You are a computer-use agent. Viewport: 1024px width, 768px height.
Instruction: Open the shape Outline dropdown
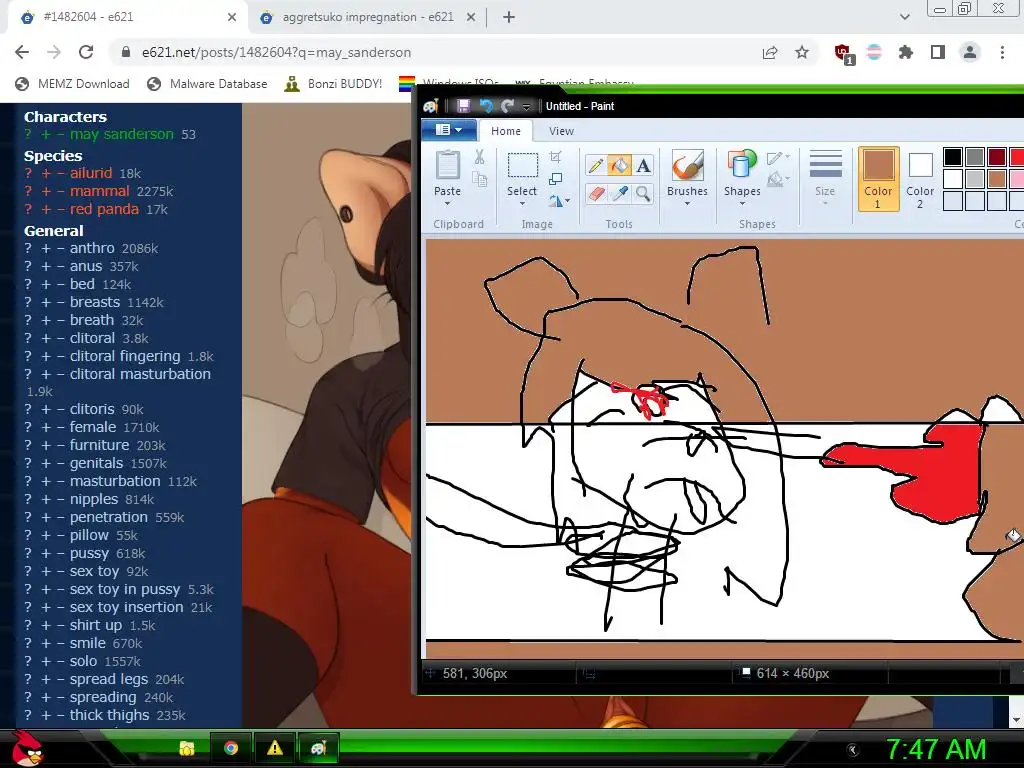point(778,157)
